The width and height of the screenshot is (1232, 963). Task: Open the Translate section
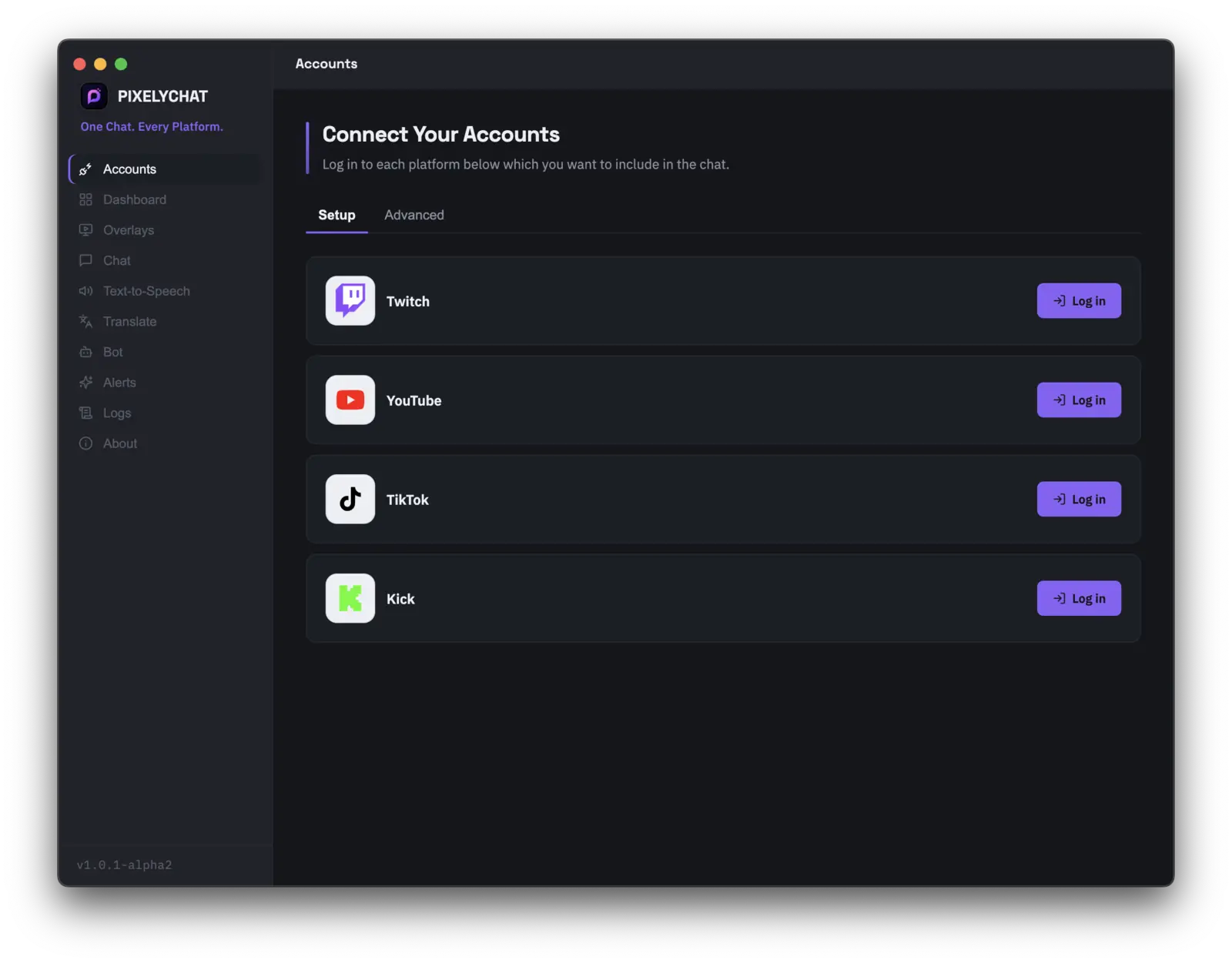click(x=165, y=322)
